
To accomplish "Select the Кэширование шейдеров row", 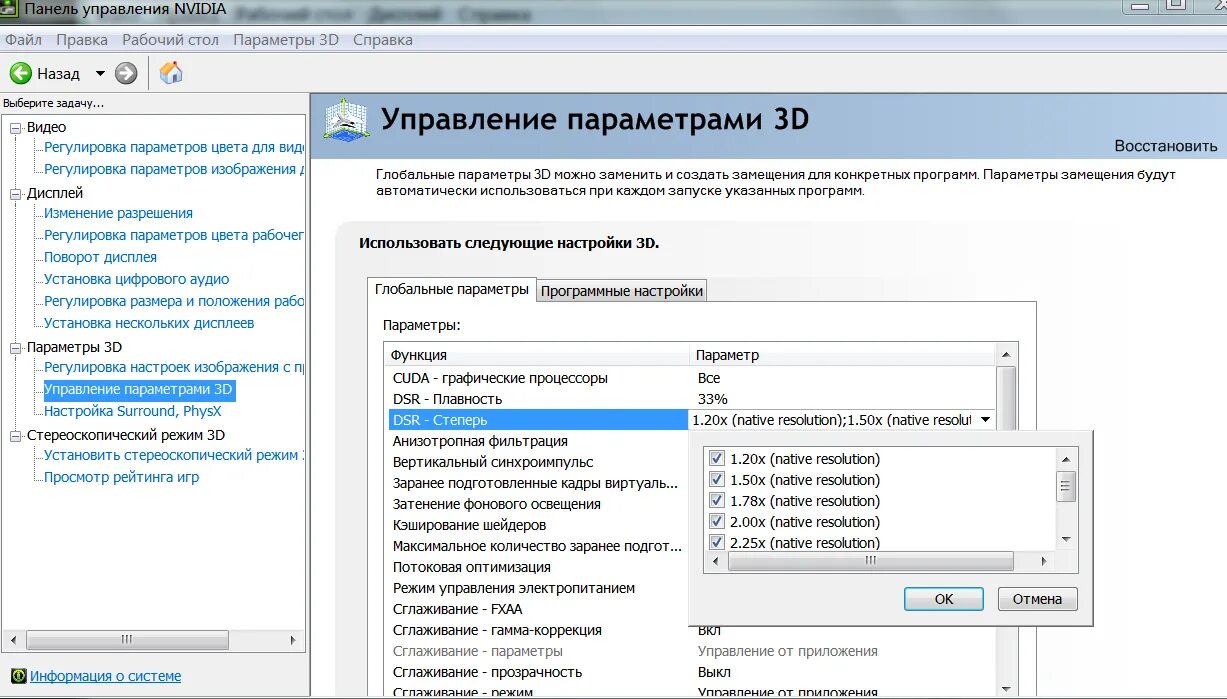I will [538, 525].
